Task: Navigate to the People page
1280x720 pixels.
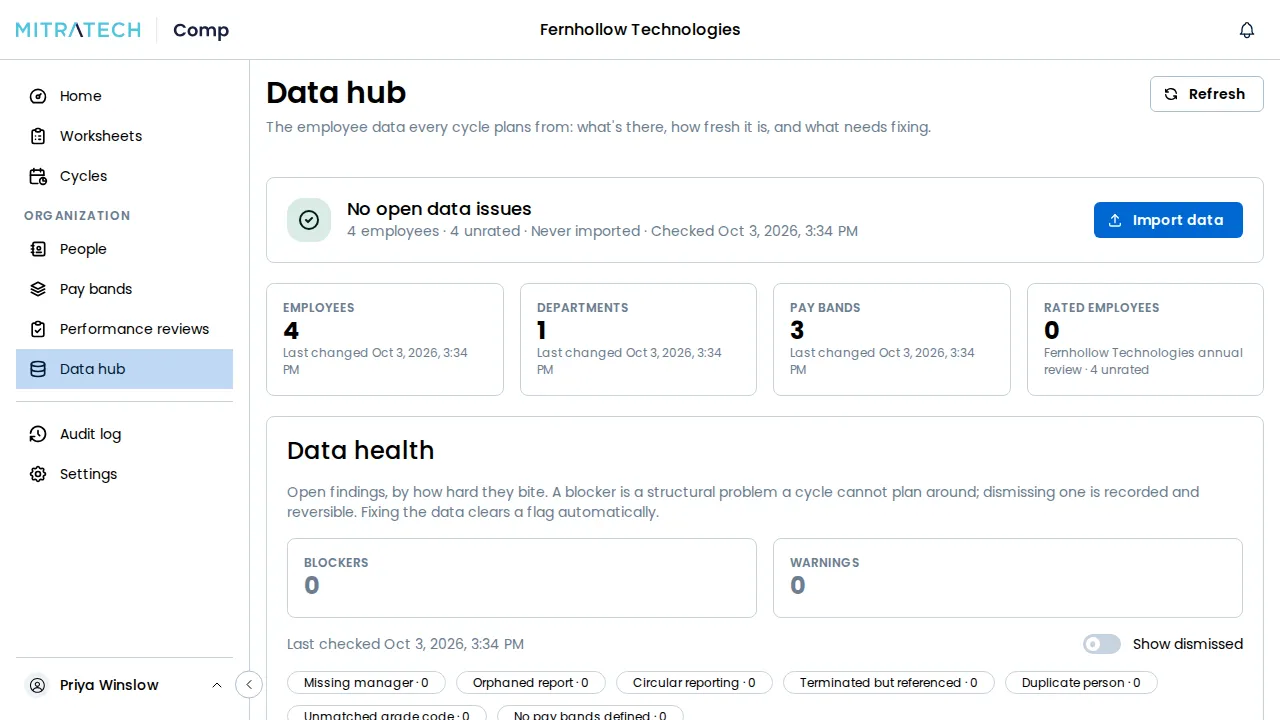Action: (x=125, y=249)
